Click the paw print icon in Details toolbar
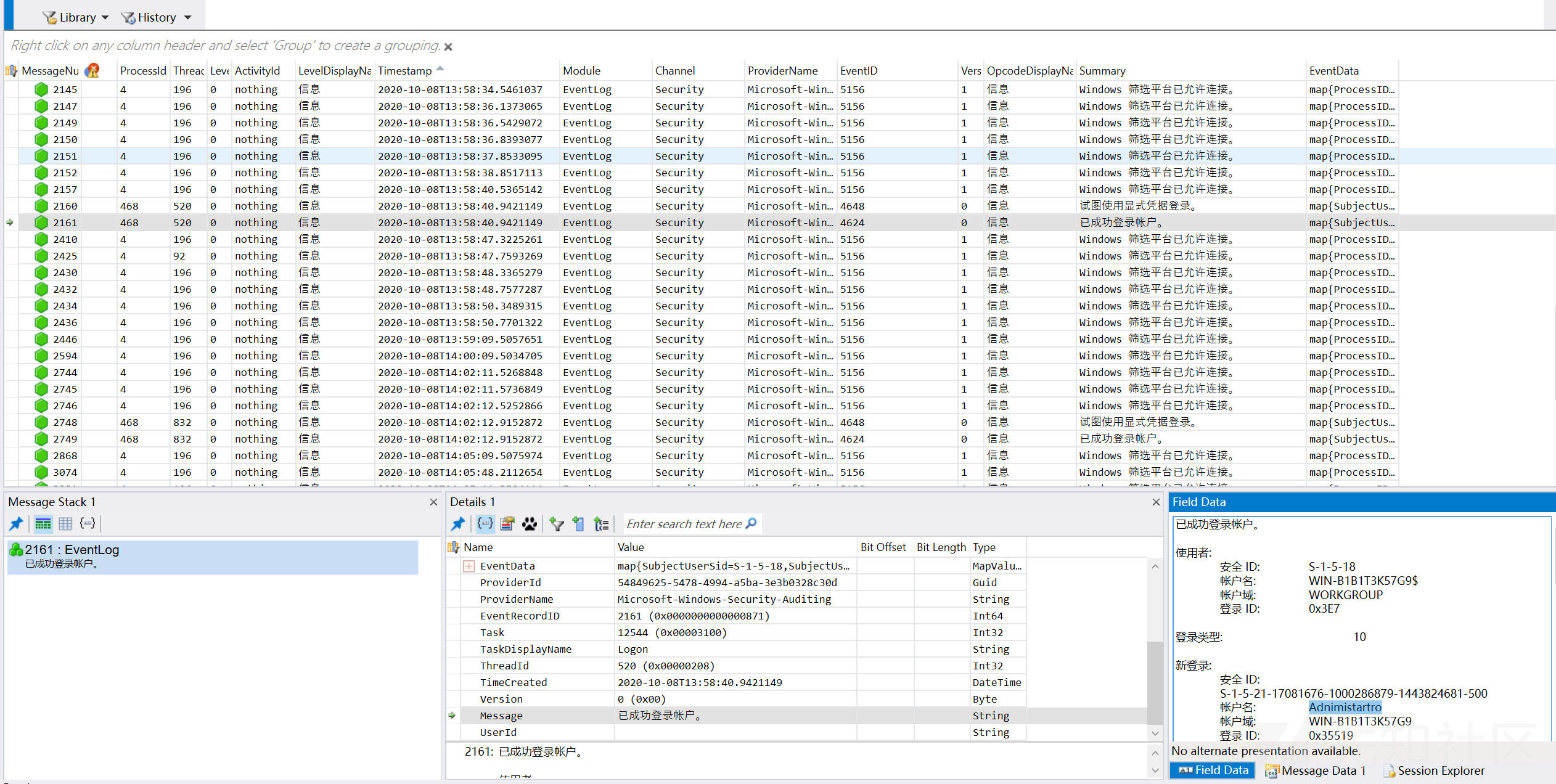This screenshot has height=784, width=1556. coord(530,524)
